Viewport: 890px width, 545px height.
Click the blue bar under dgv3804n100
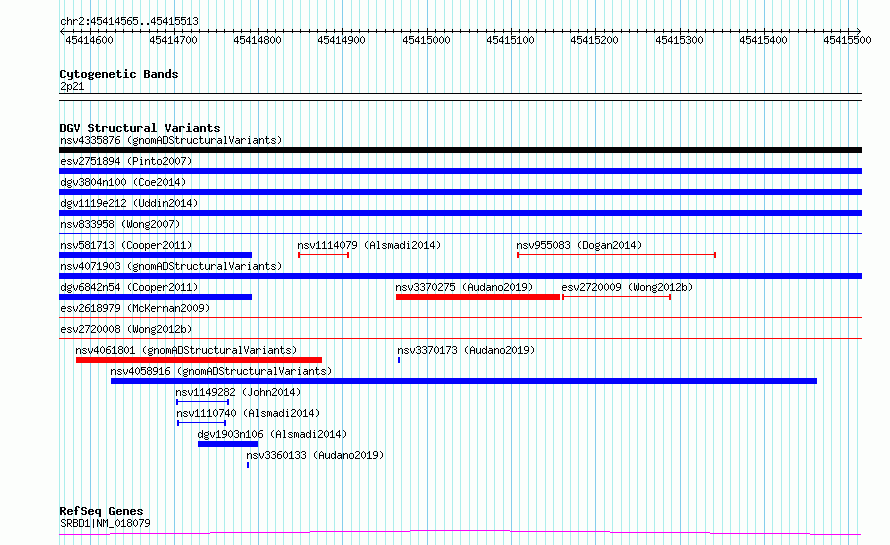[x=460, y=192]
